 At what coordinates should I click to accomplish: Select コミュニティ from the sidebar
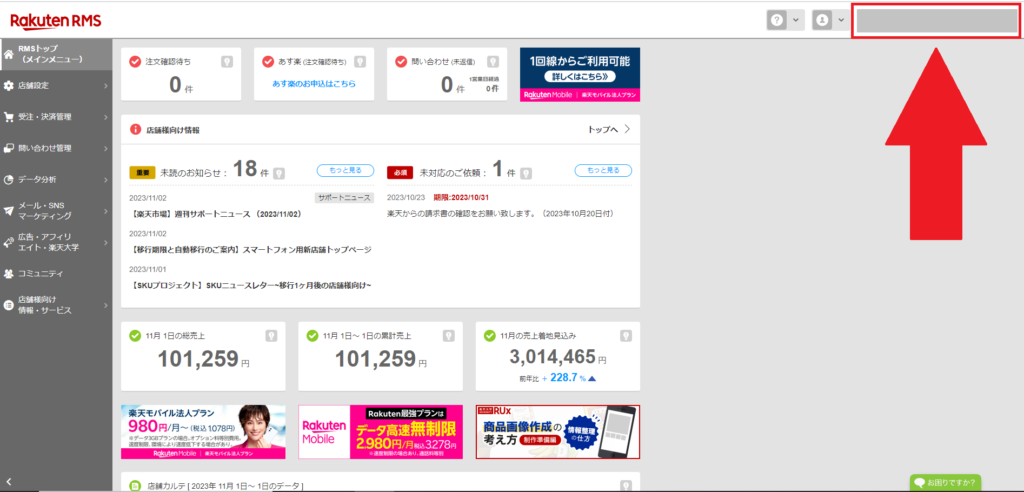tap(55, 273)
